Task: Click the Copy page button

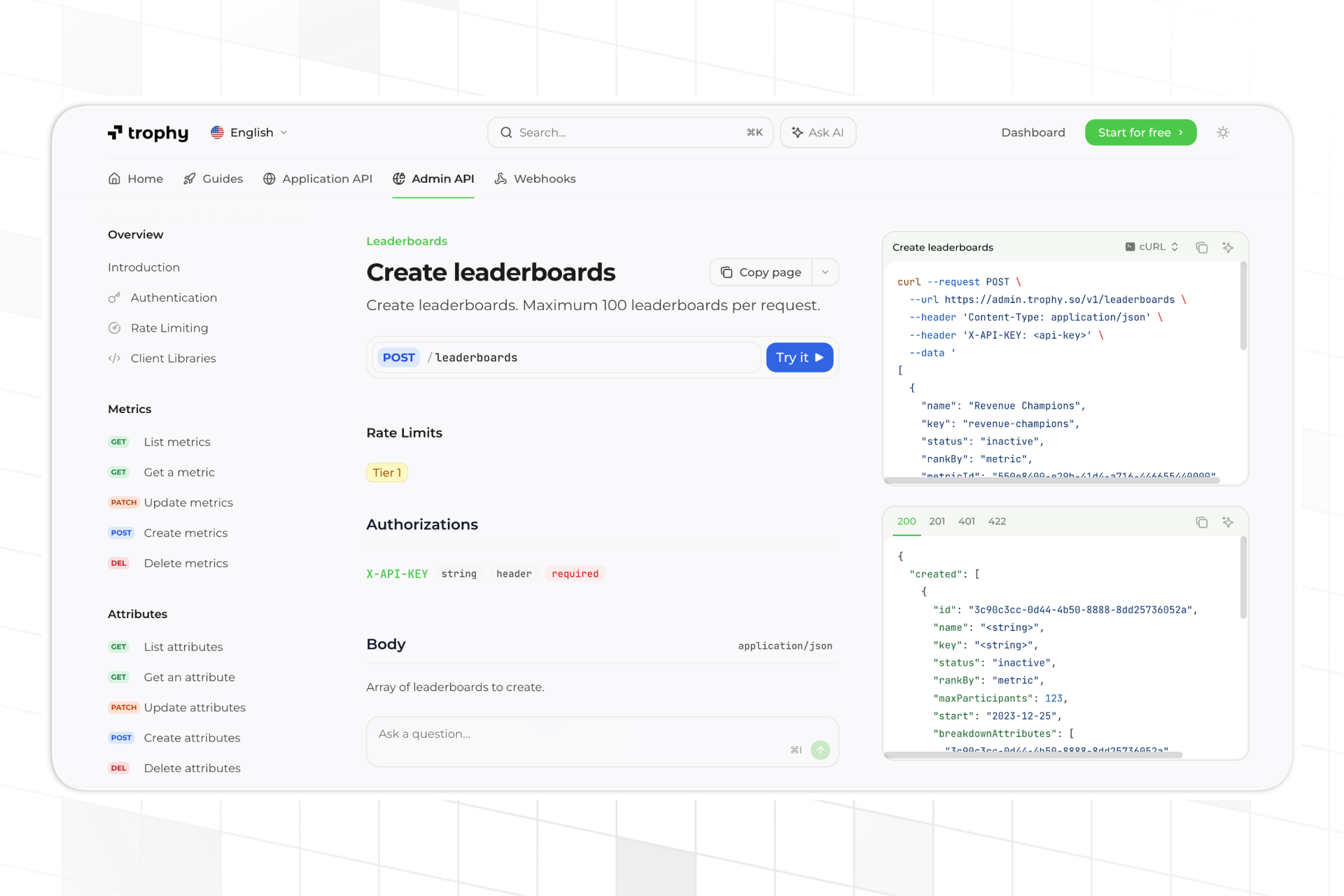Action: [x=761, y=272]
